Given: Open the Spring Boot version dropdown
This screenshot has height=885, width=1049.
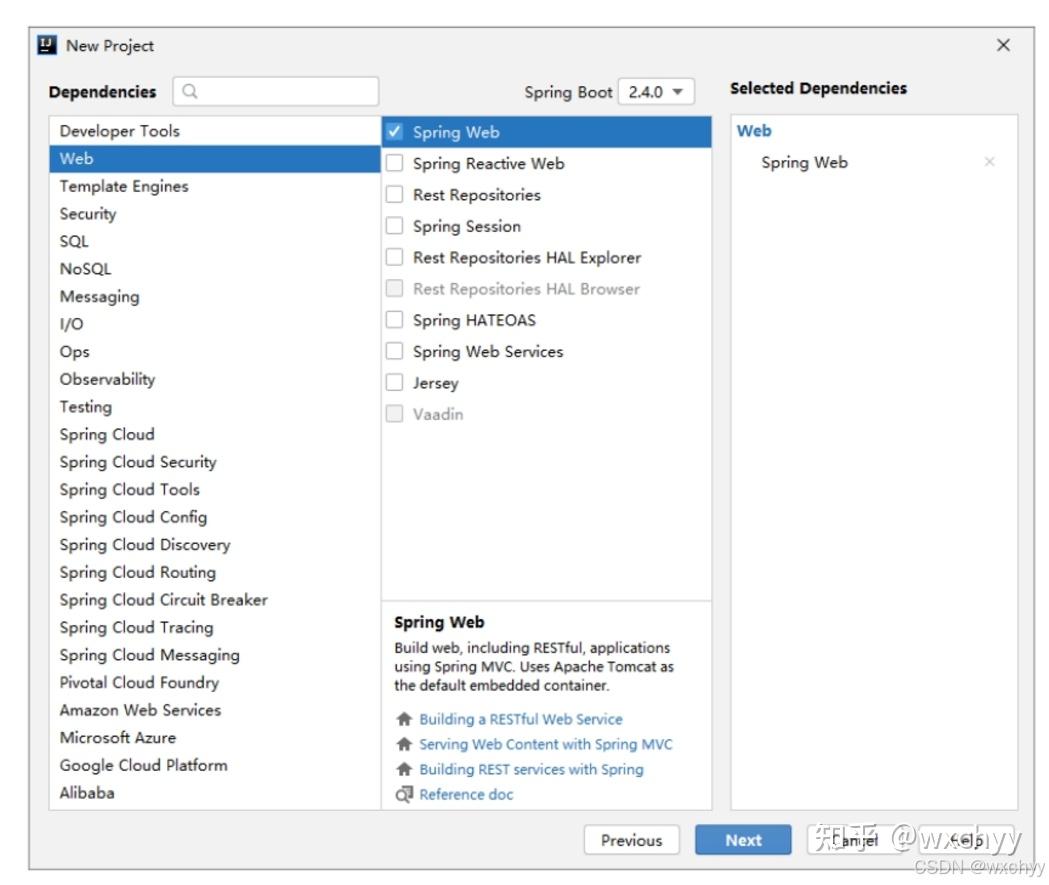Looking at the screenshot, I should click(656, 92).
